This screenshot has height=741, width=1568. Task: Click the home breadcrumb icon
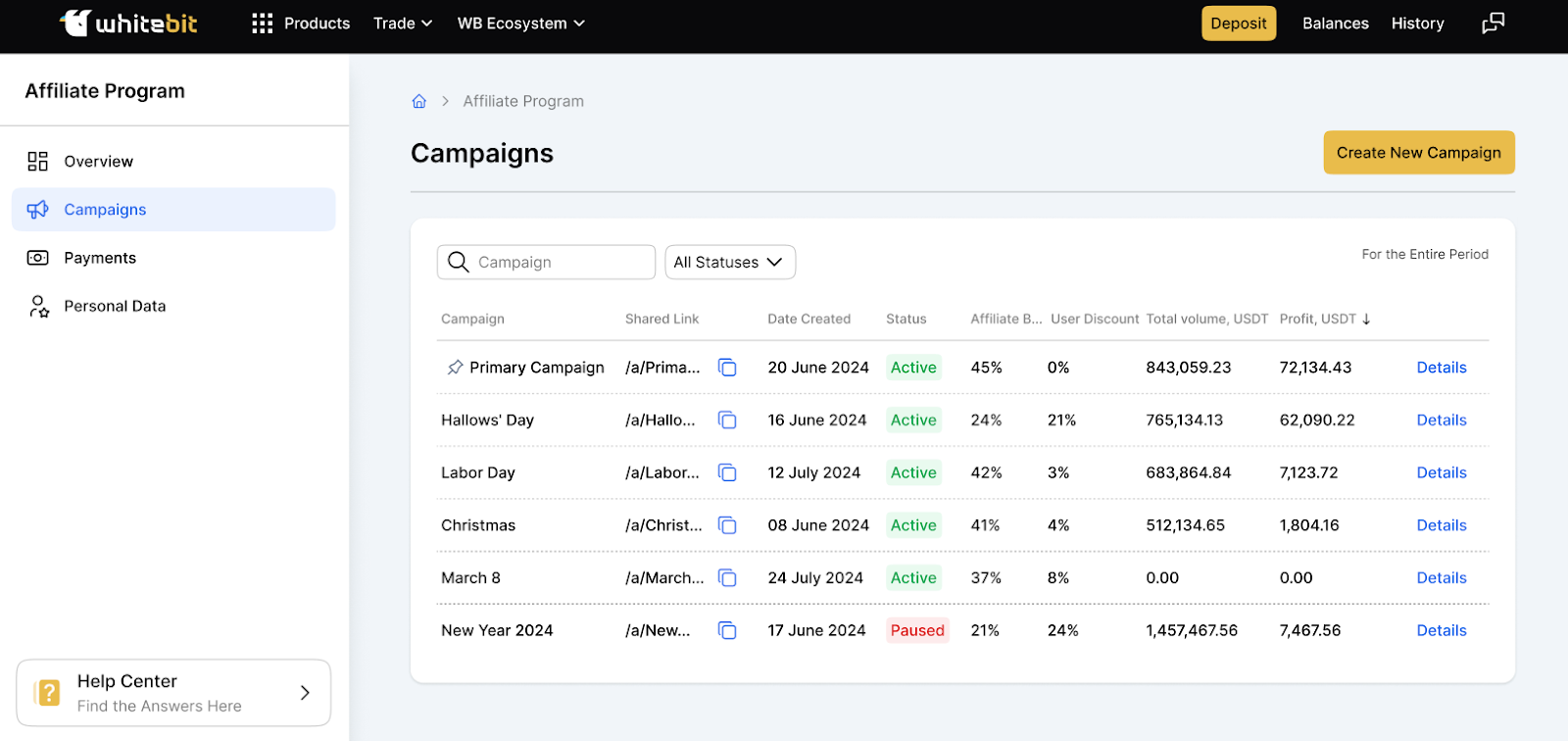click(x=419, y=101)
